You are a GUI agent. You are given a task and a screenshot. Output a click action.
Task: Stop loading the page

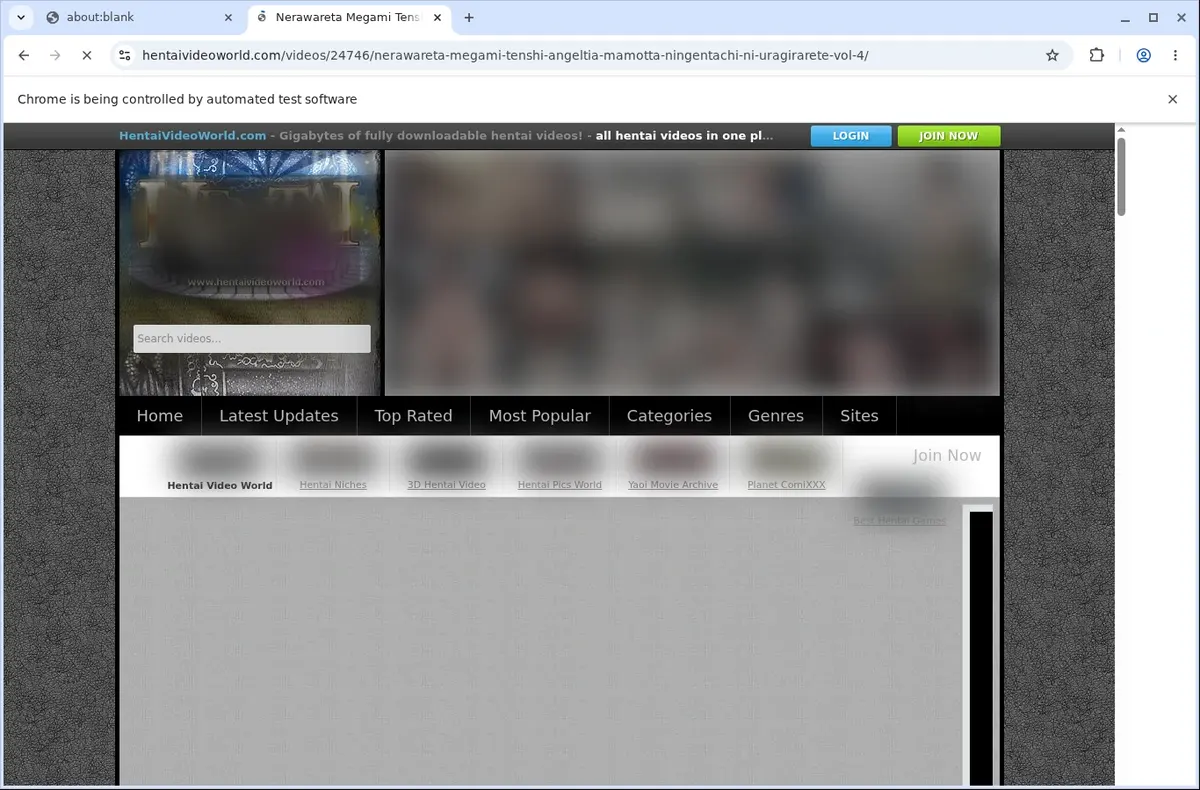(87, 56)
